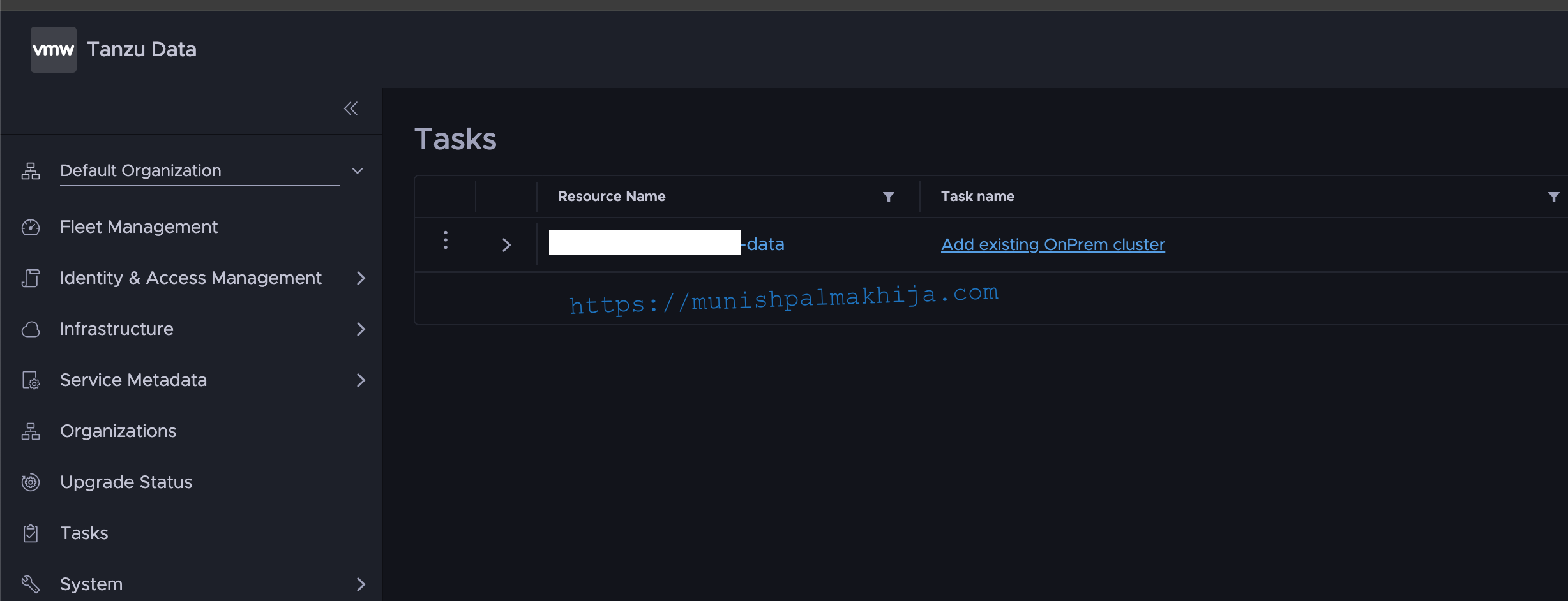Open the row actions three-dot menu
Viewport: 1568px width, 601px height.
tap(446, 240)
